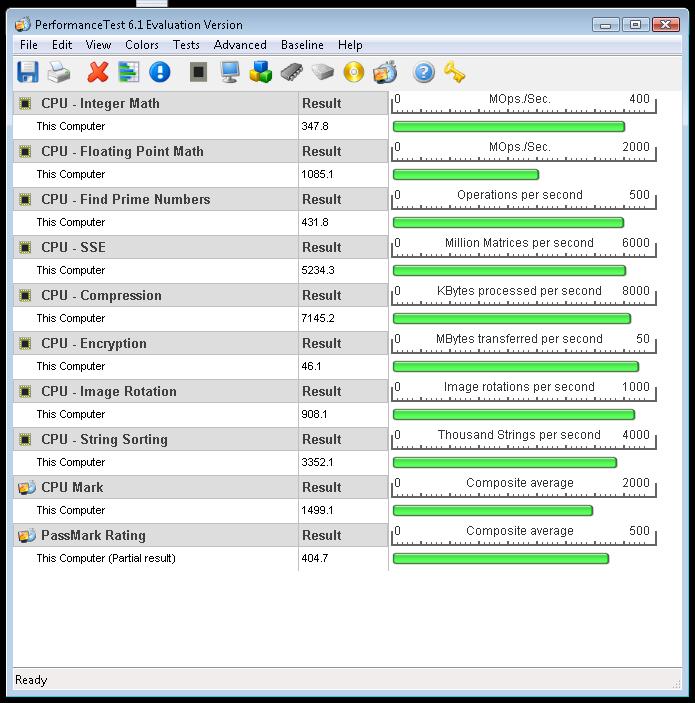Run the CD test gold disc icon

tap(354, 72)
